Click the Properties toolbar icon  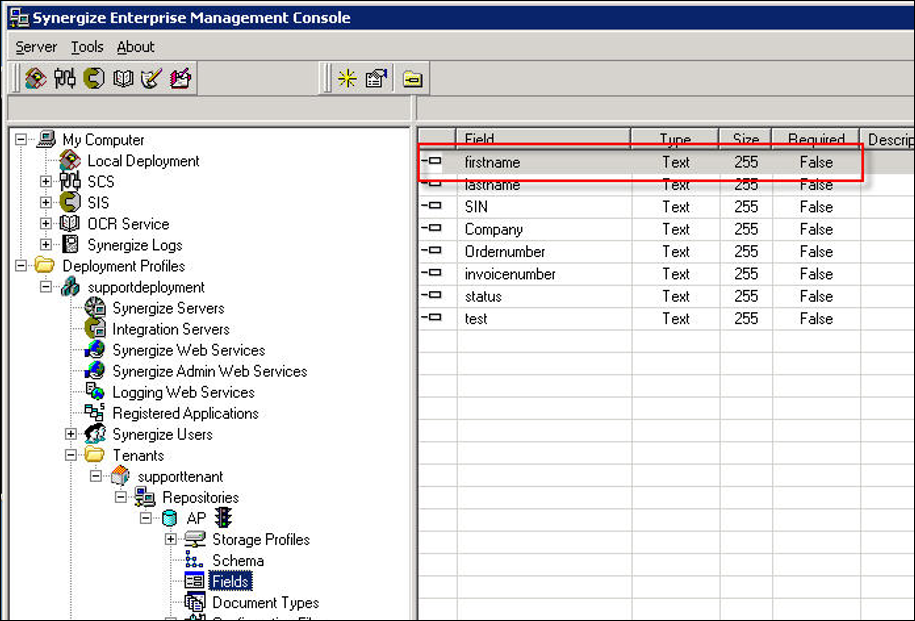pyautogui.click(x=376, y=78)
